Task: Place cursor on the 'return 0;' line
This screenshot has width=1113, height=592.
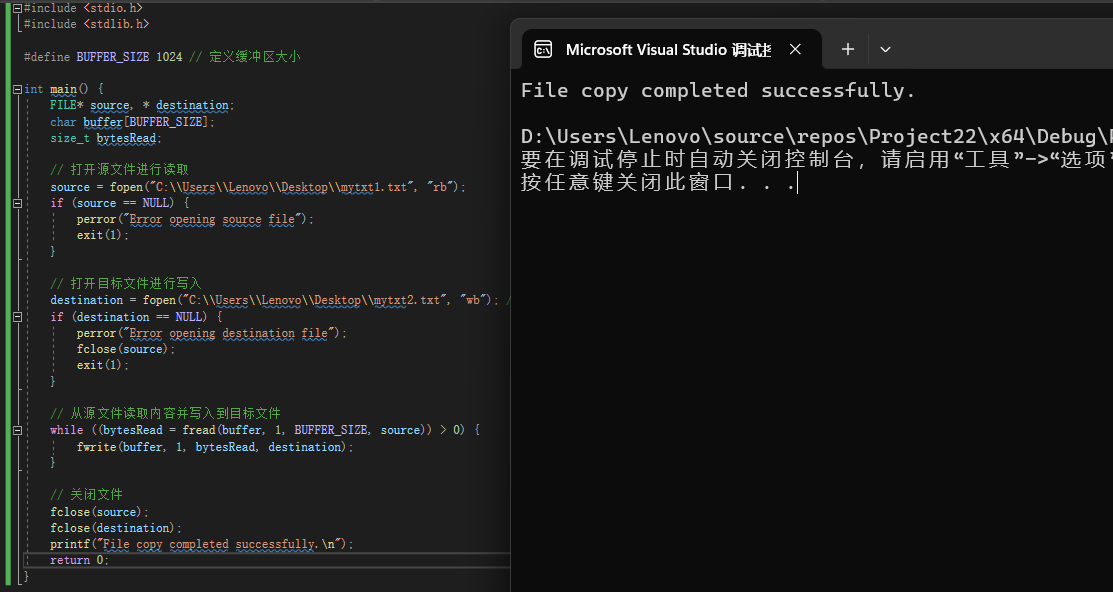Action: tap(79, 560)
